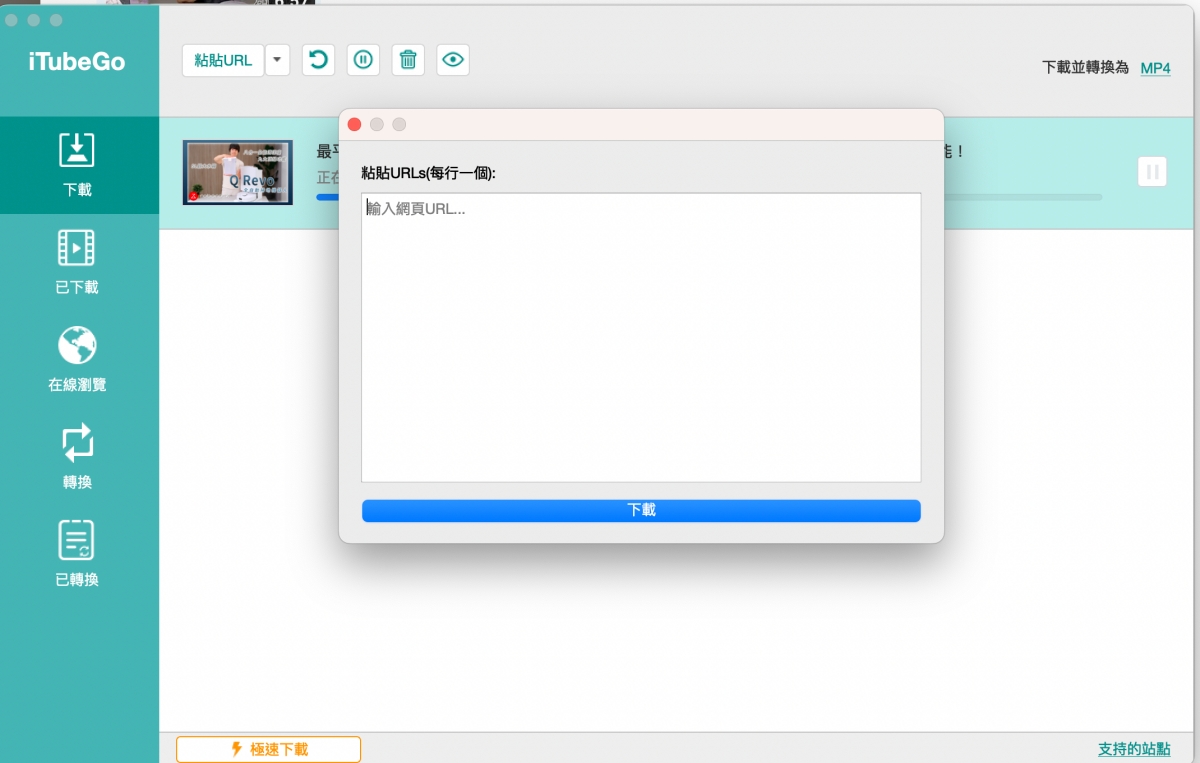Open the 下載 (Download) sidebar section
1200x763 pixels.
(x=78, y=164)
